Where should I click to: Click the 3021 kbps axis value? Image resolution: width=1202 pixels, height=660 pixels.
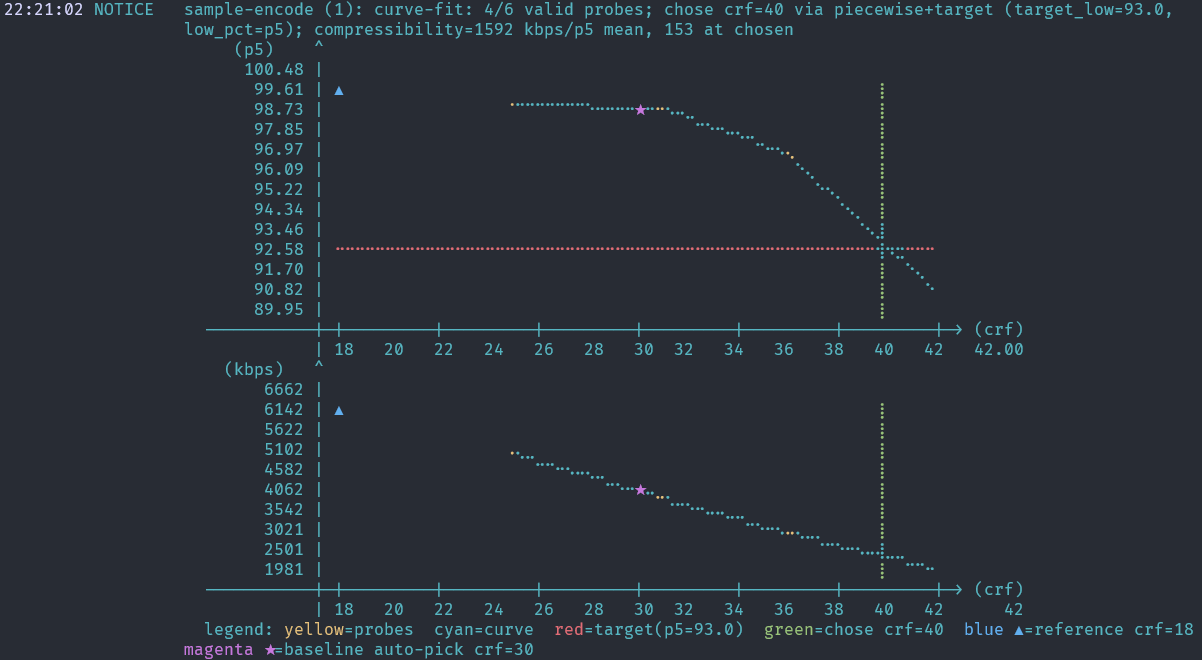[x=284, y=530]
